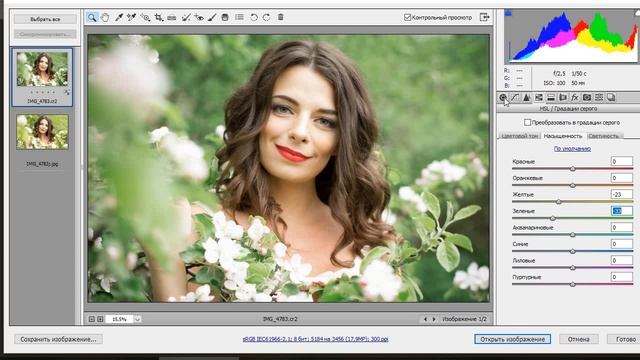Image resolution: width=640 pixels, height=360 pixels.
Task: Open the Snapshots panel icon
Action: [611, 97]
